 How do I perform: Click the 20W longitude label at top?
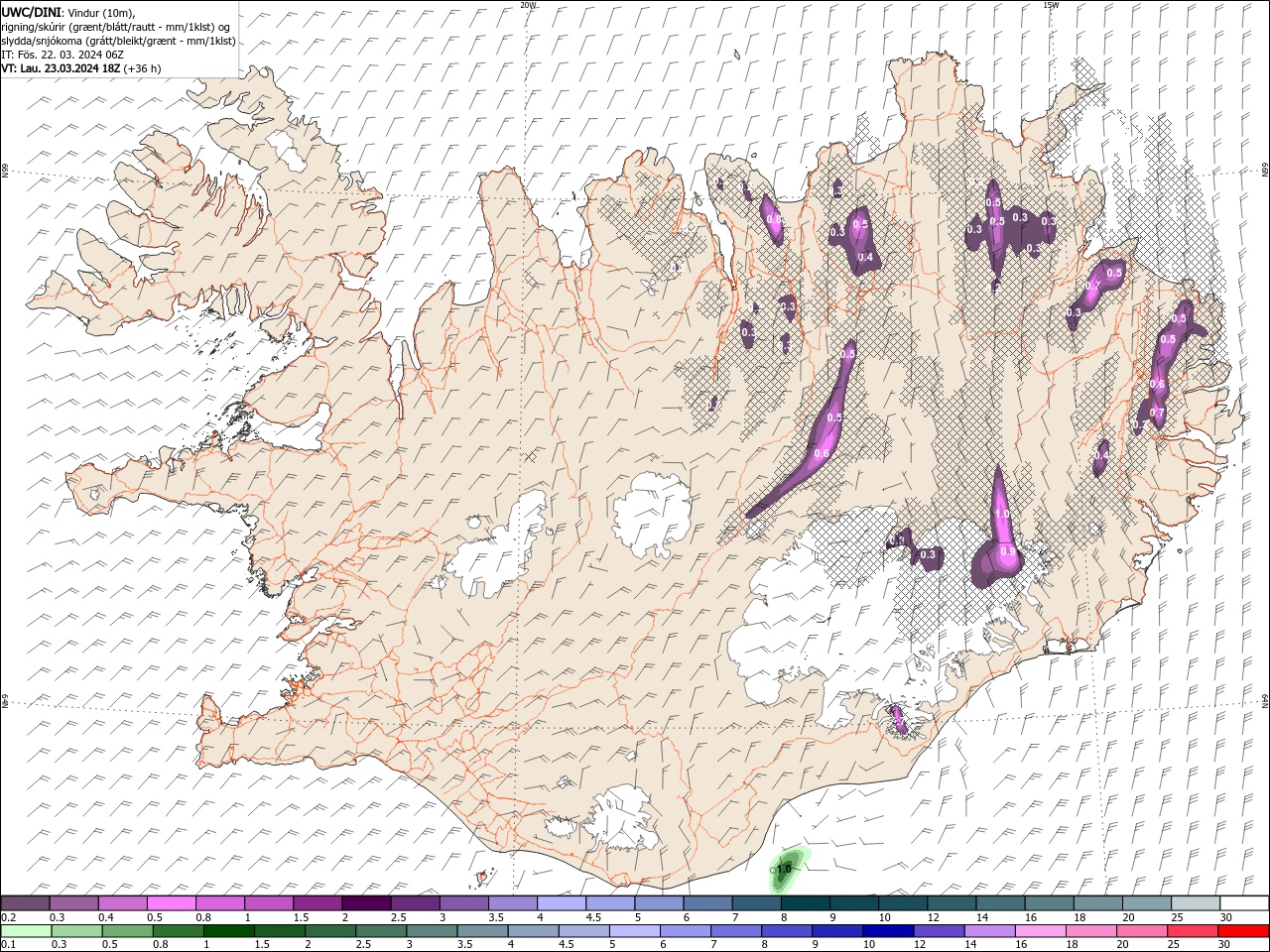coord(528,5)
